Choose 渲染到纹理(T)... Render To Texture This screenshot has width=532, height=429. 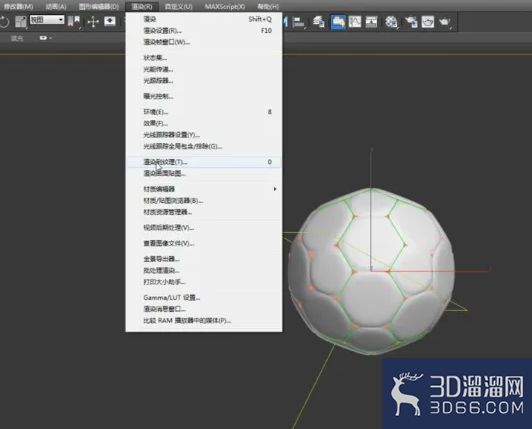click(204, 162)
